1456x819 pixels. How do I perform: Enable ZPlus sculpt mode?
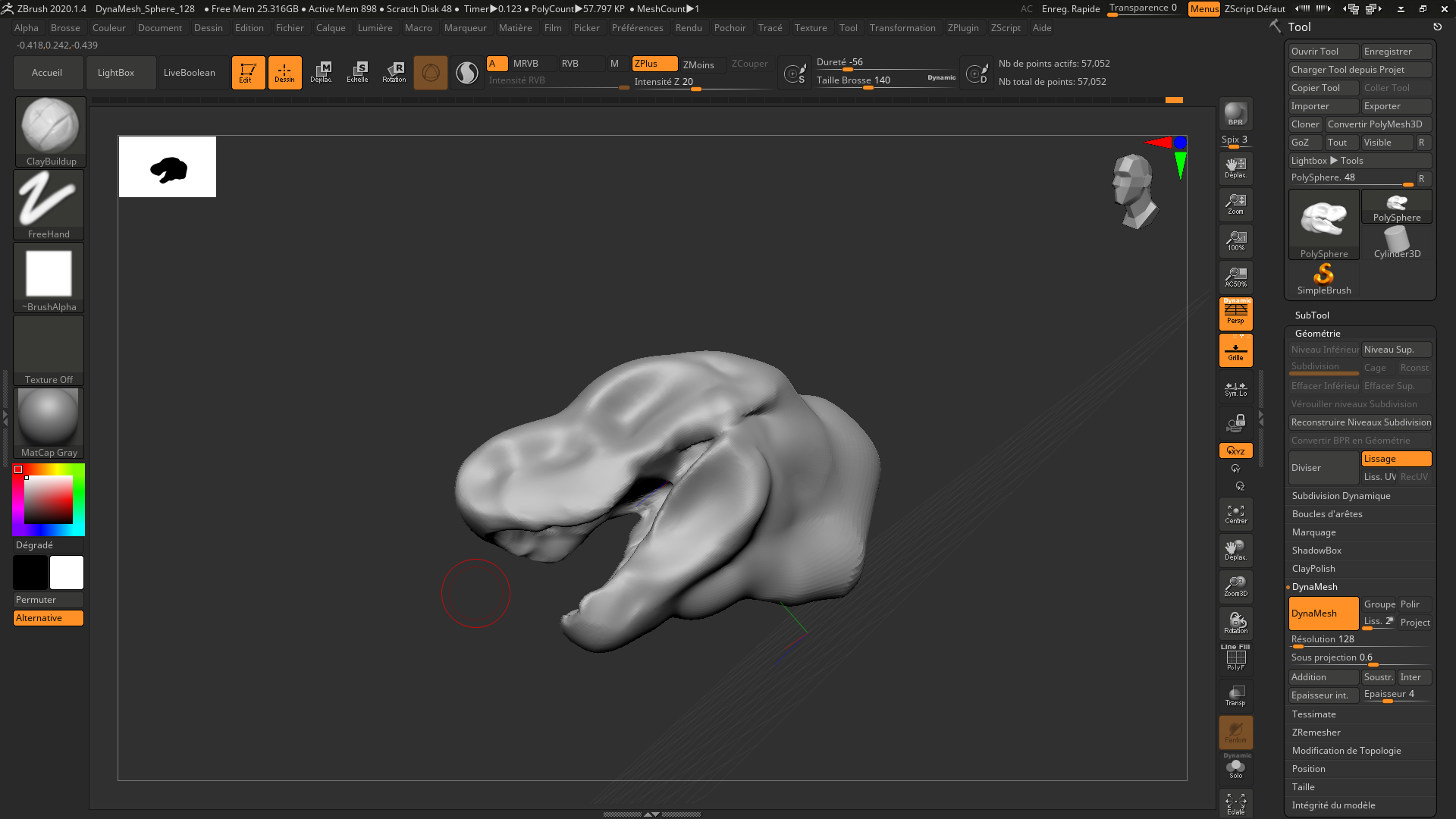[x=654, y=64]
